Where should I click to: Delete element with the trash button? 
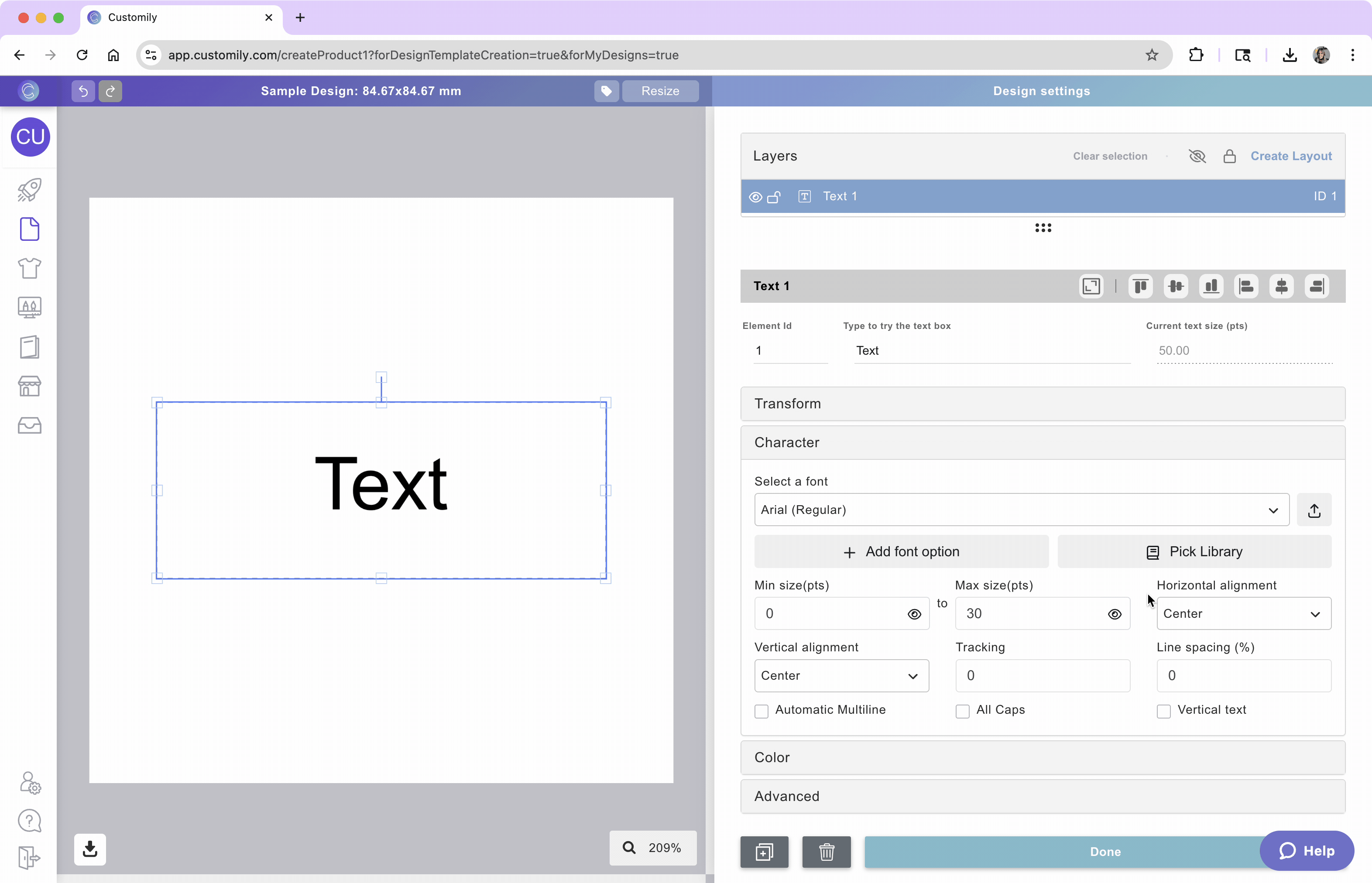(x=826, y=852)
